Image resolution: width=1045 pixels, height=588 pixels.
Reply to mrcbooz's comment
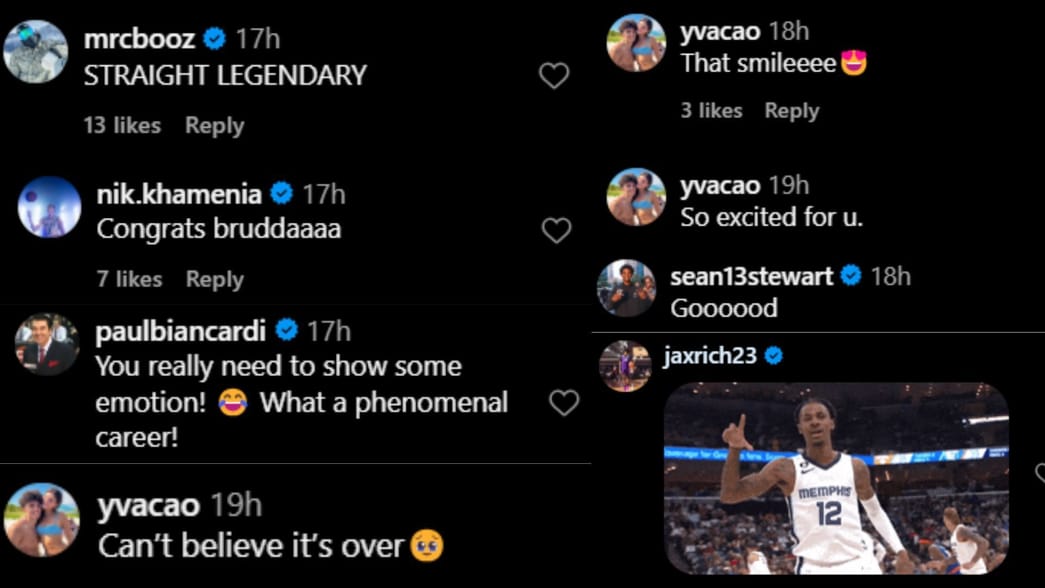tap(214, 126)
